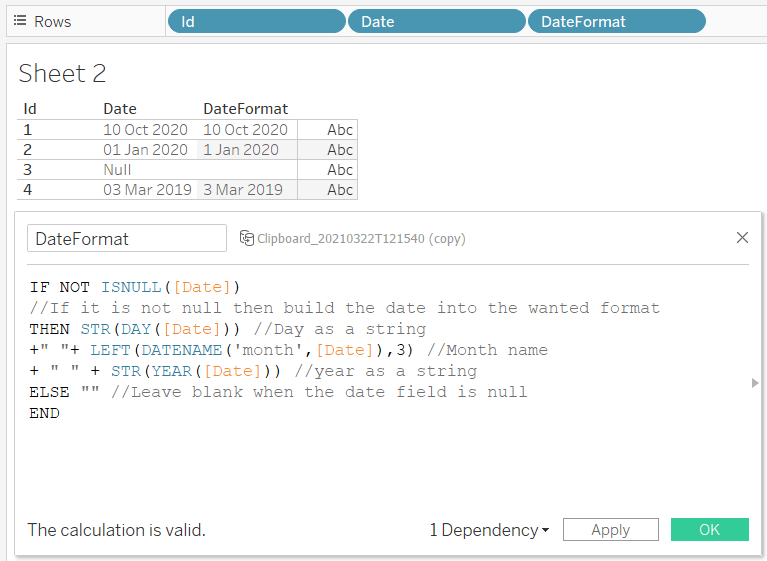The width and height of the screenshot is (767, 561).
Task: Click 'The calculation is valid.' status text
Action: (x=116, y=530)
